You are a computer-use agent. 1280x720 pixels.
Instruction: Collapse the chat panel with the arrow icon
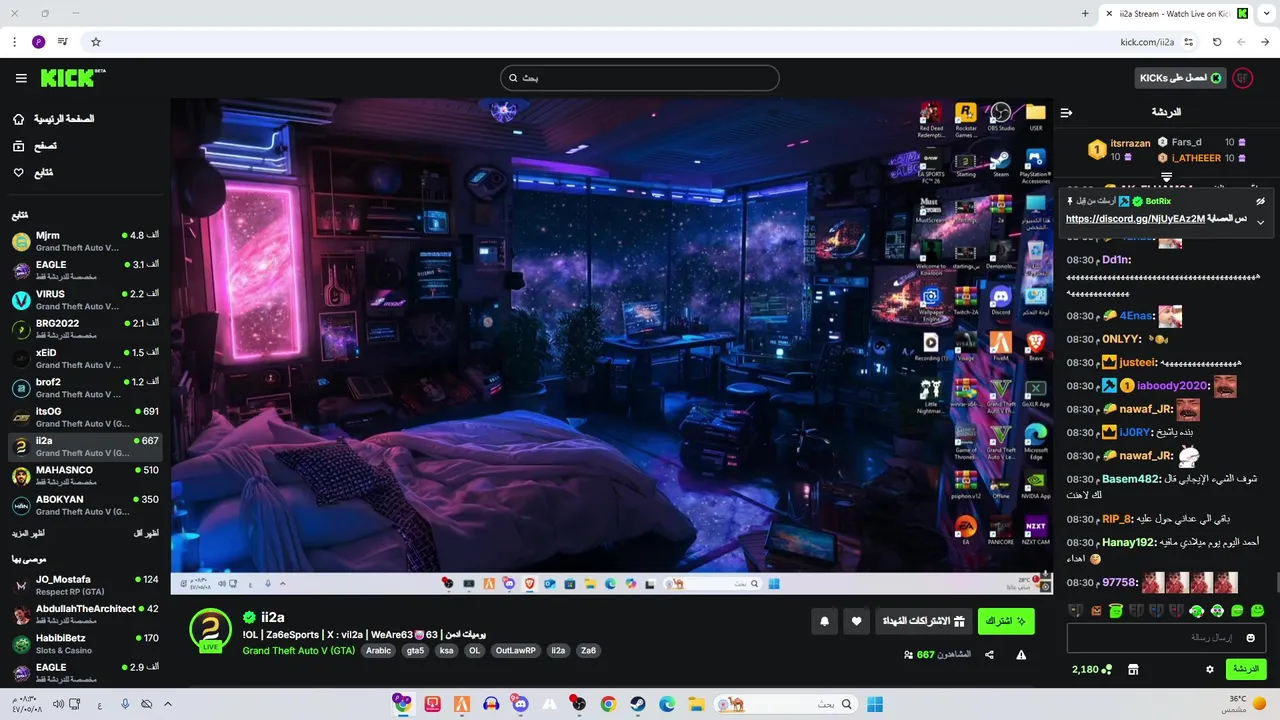pos(1066,112)
